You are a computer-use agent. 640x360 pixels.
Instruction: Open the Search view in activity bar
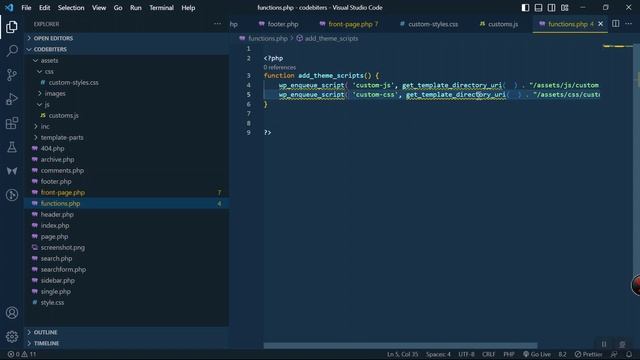pyautogui.click(x=12, y=51)
